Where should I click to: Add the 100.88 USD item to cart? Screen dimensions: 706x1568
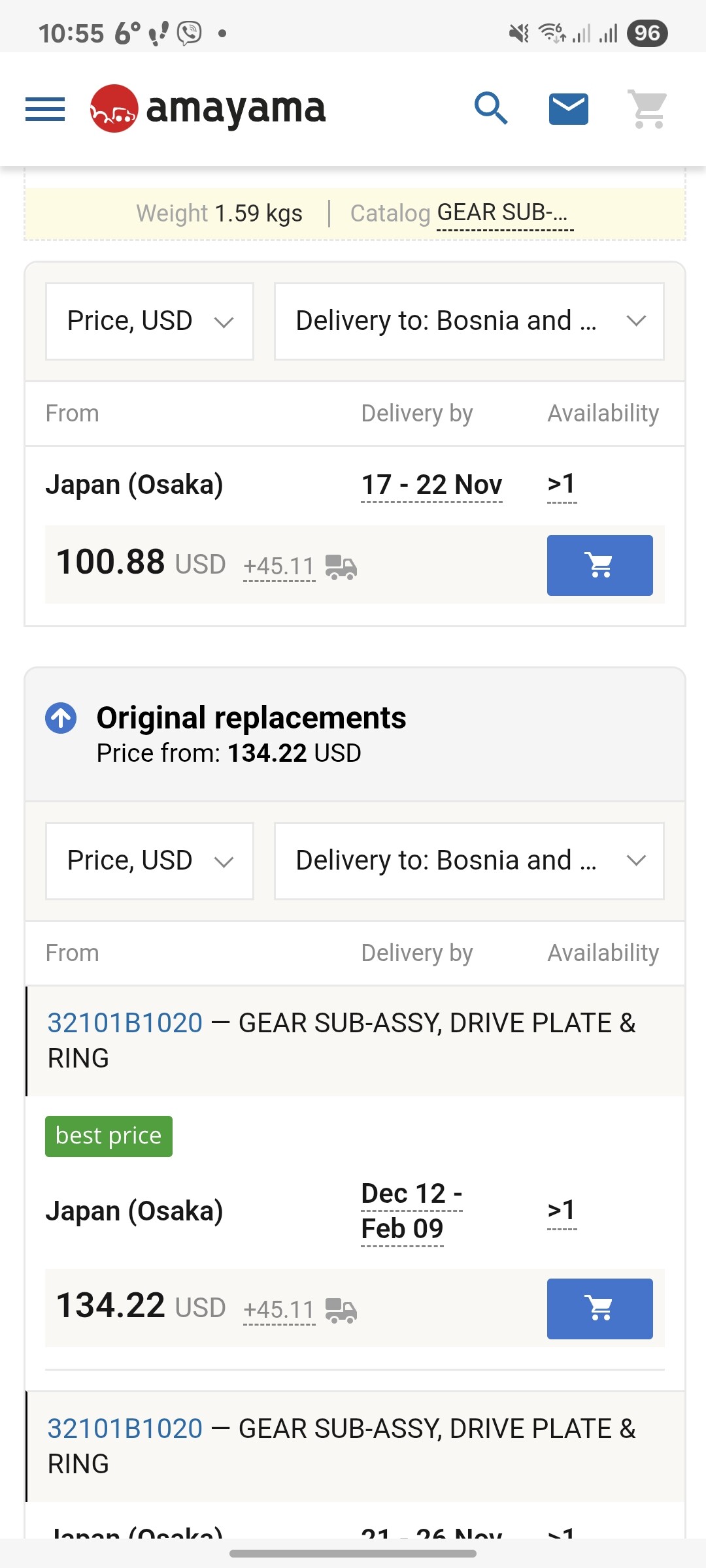pyautogui.click(x=599, y=565)
